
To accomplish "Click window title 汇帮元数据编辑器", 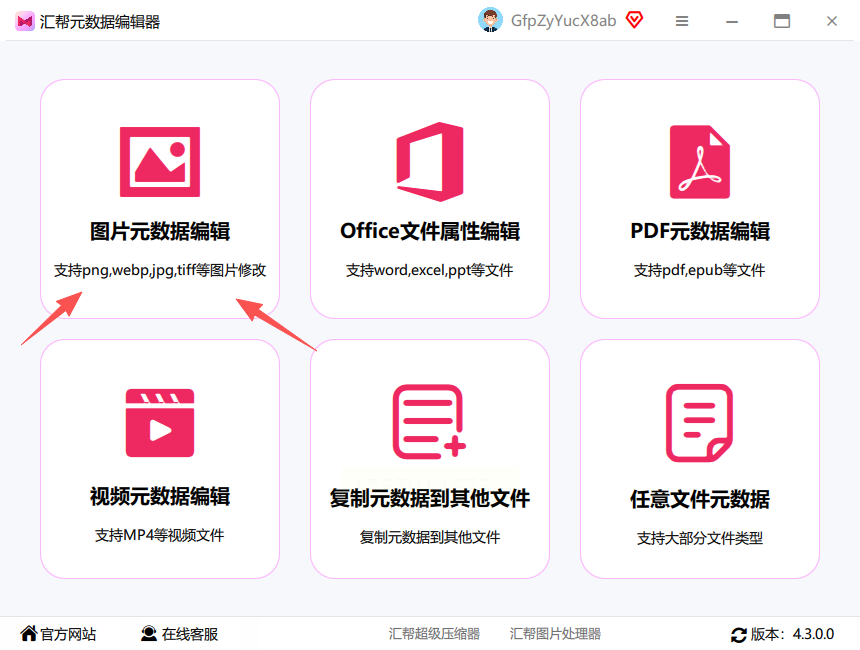I will [x=100, y=22].
